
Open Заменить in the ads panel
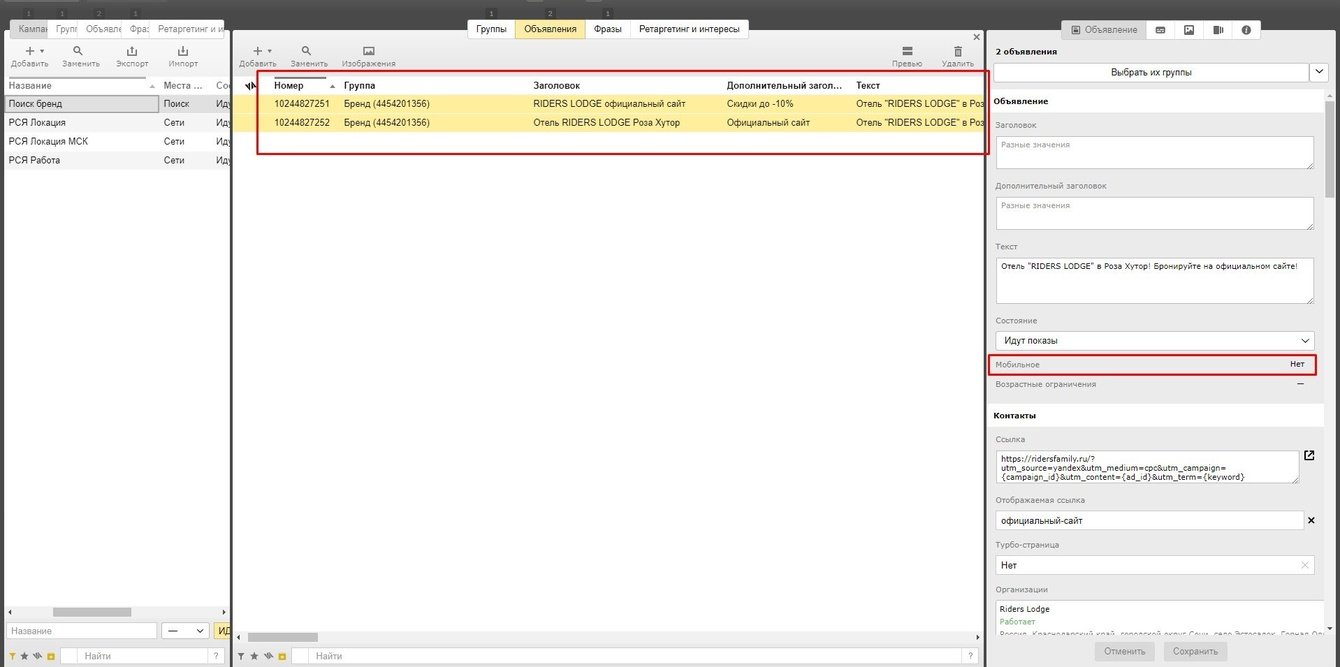[x=308, y=56]
